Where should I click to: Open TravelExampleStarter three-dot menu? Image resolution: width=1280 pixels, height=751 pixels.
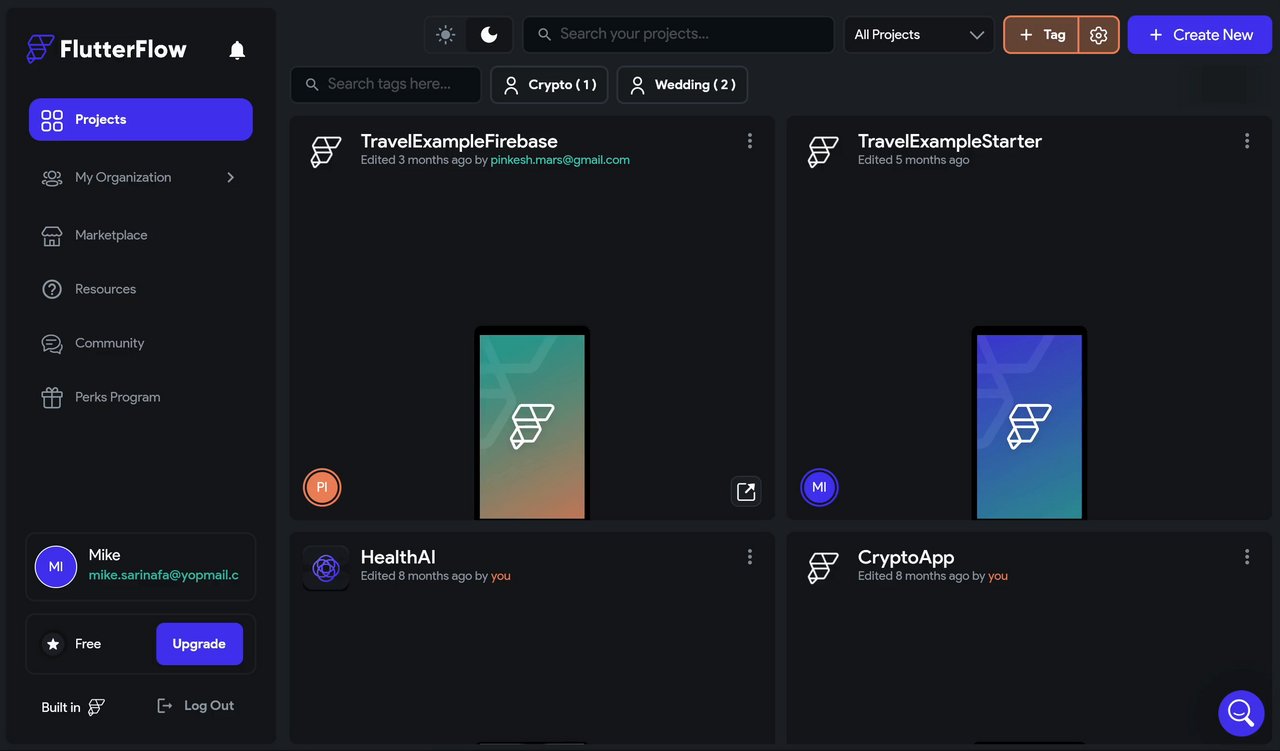click(x=1247, y=141)
